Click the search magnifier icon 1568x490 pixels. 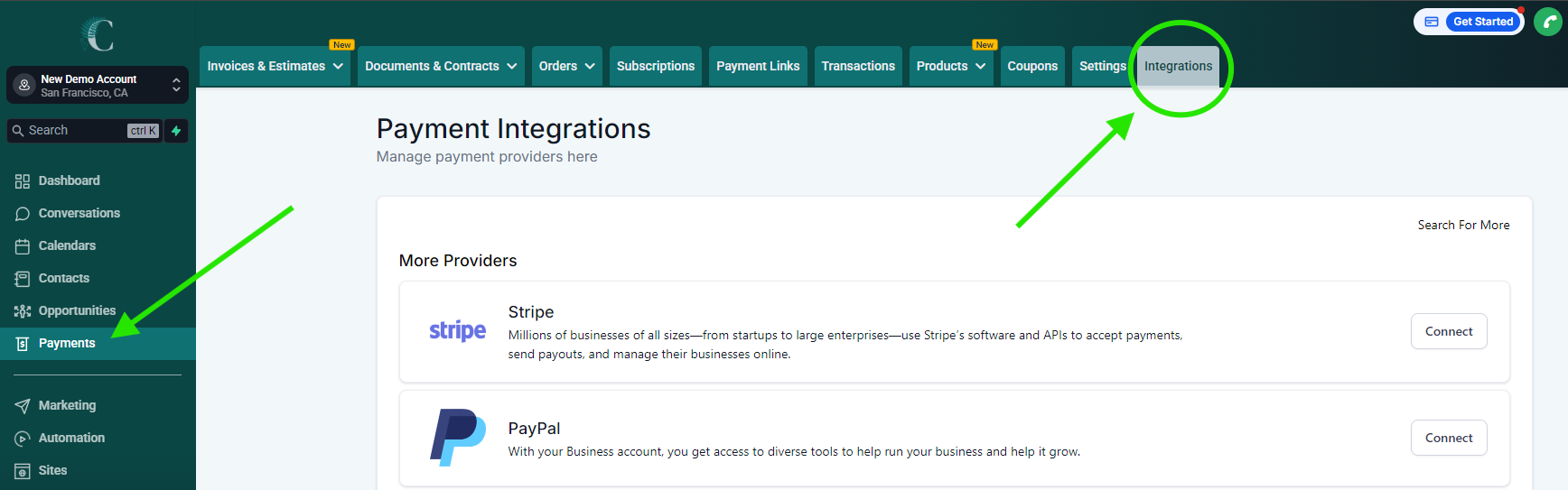(x=18, y=131)
